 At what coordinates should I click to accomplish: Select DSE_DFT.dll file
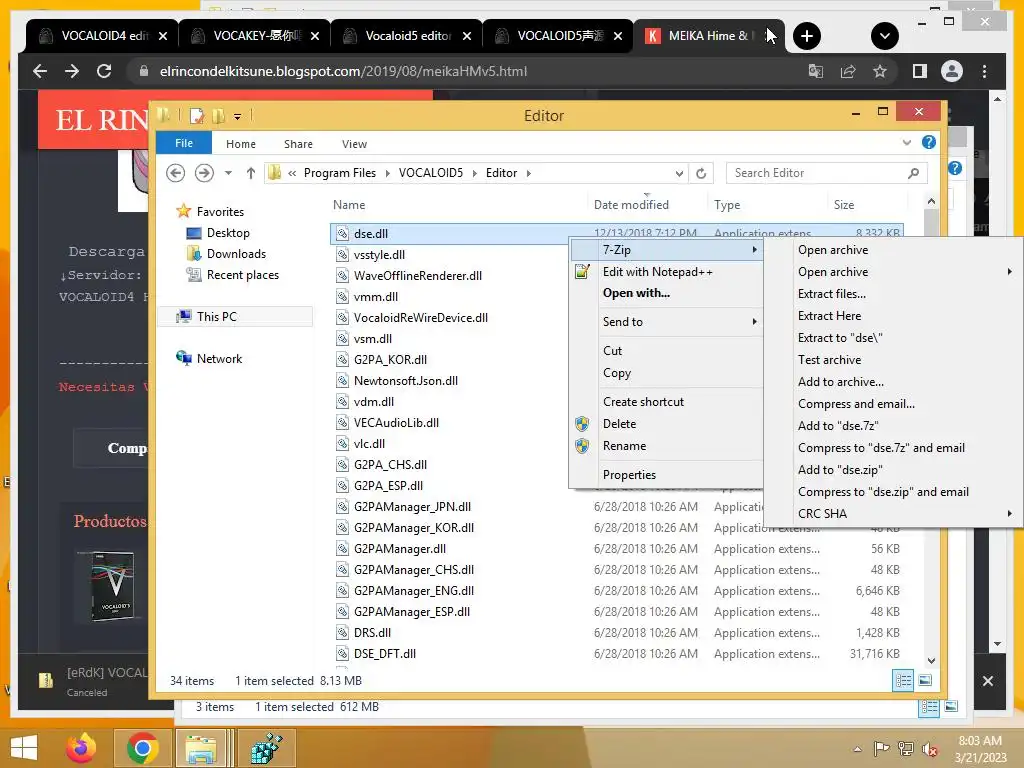pos(385,654)
